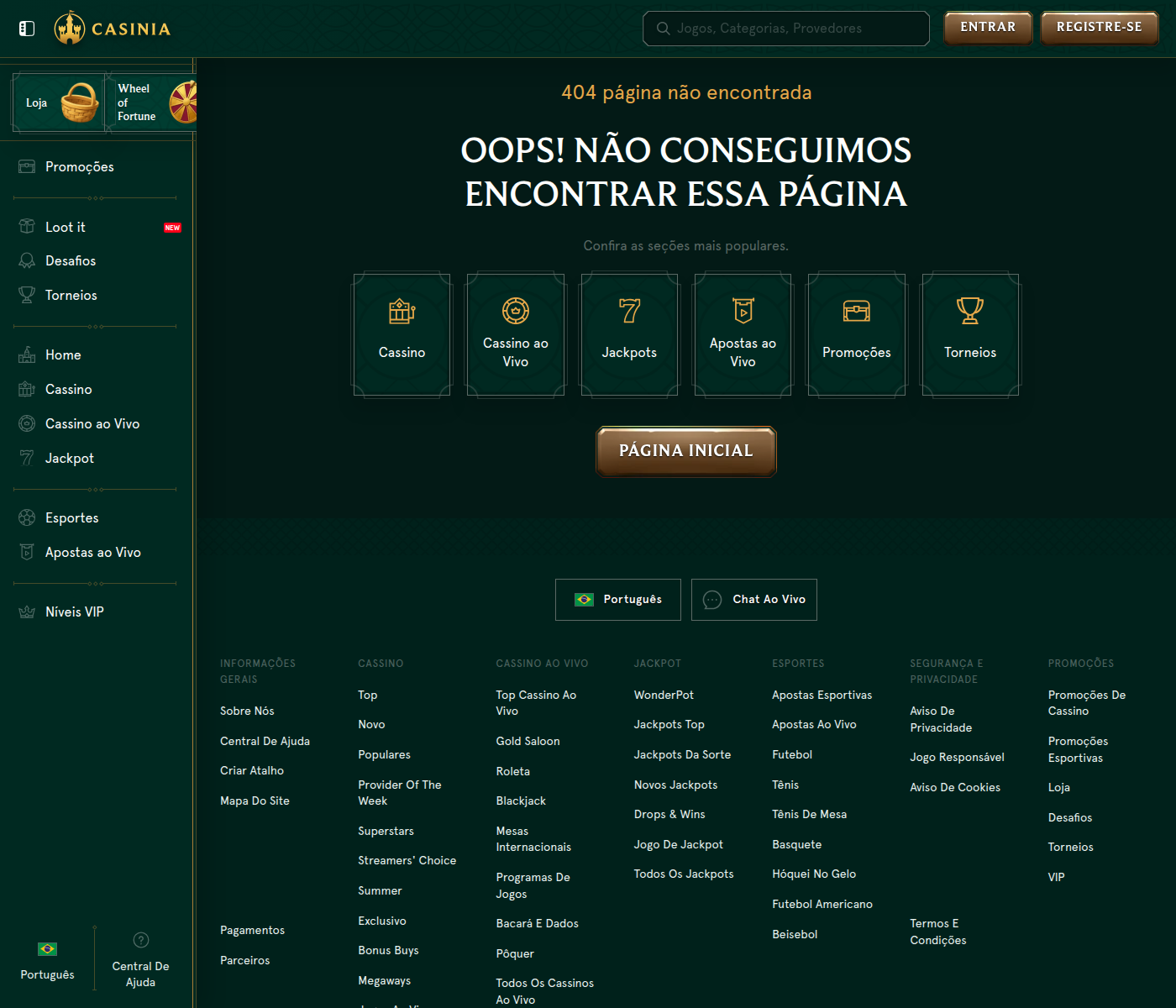
Task: Open the Jackpots seven card
Action: [x=629, y=334]
